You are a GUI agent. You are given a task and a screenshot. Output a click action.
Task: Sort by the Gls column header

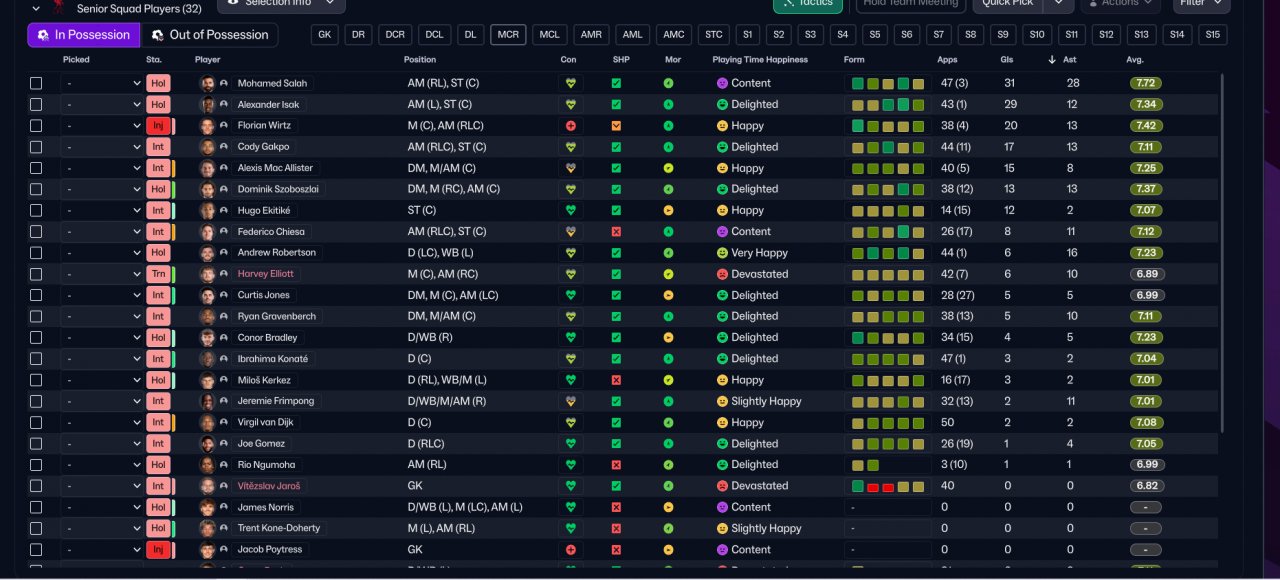click(x=1008, y=60)
